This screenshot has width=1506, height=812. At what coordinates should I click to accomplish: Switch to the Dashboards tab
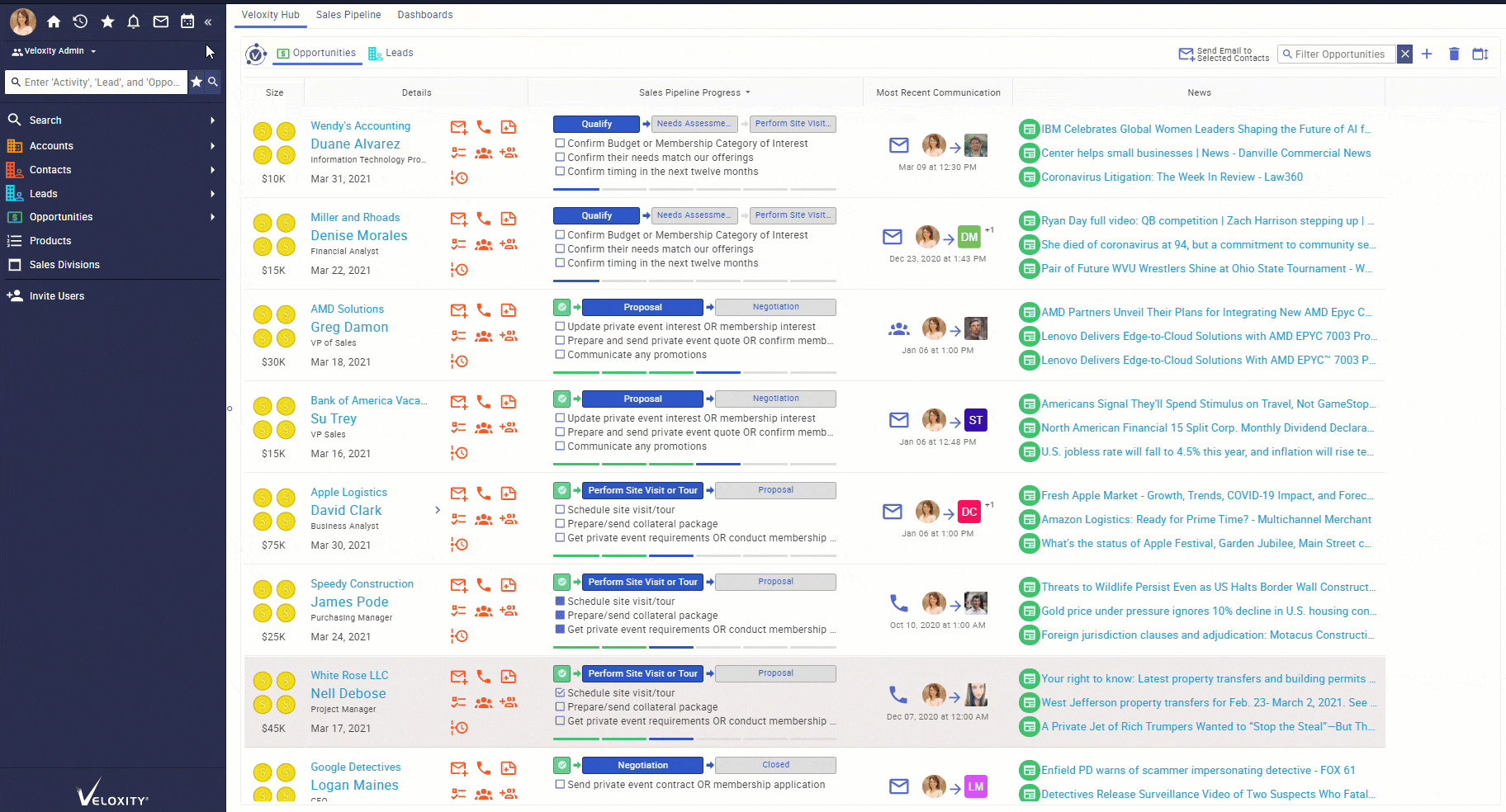coord(425,15)
